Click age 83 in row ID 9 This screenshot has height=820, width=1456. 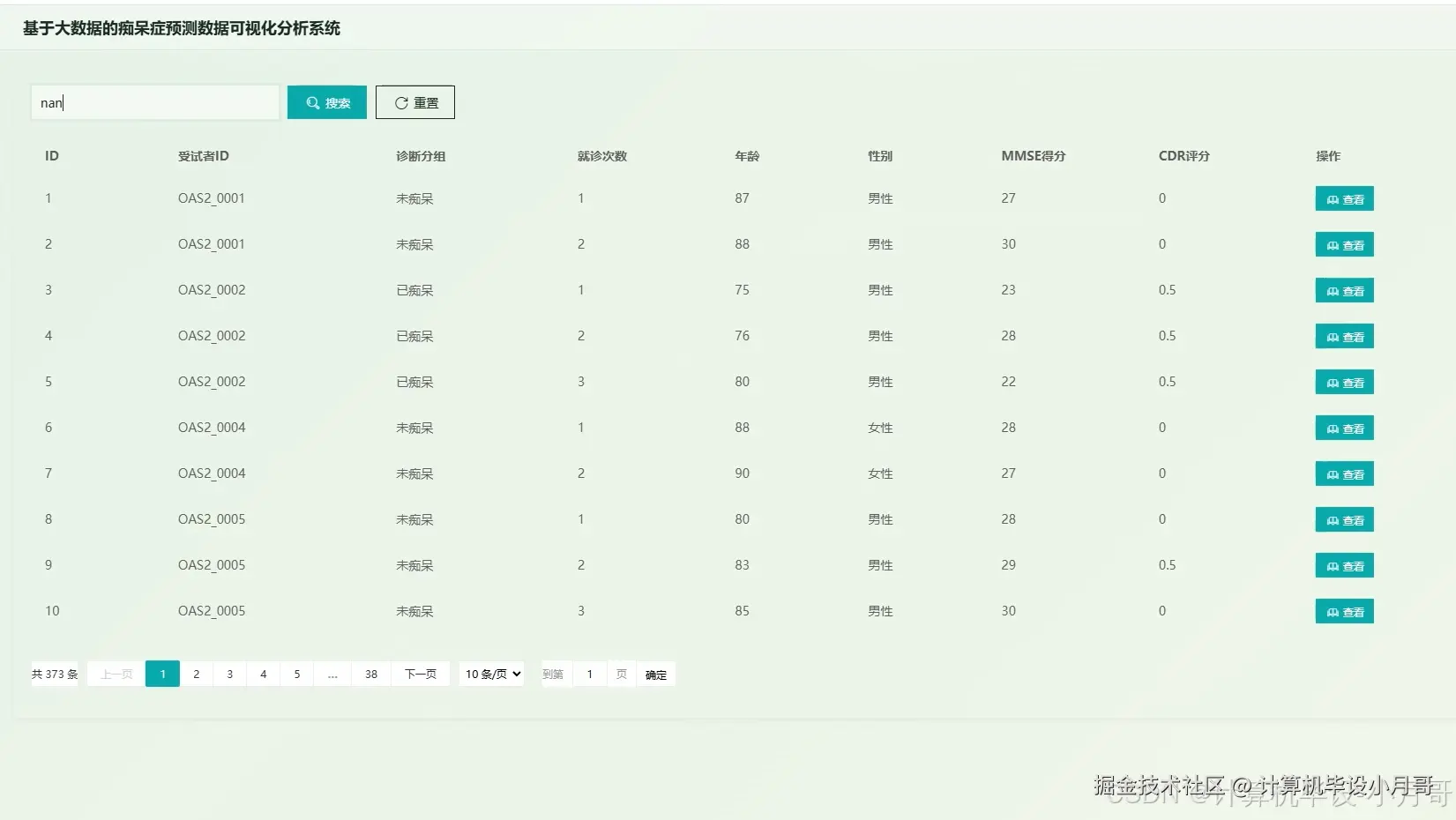(x=743, y=565)
